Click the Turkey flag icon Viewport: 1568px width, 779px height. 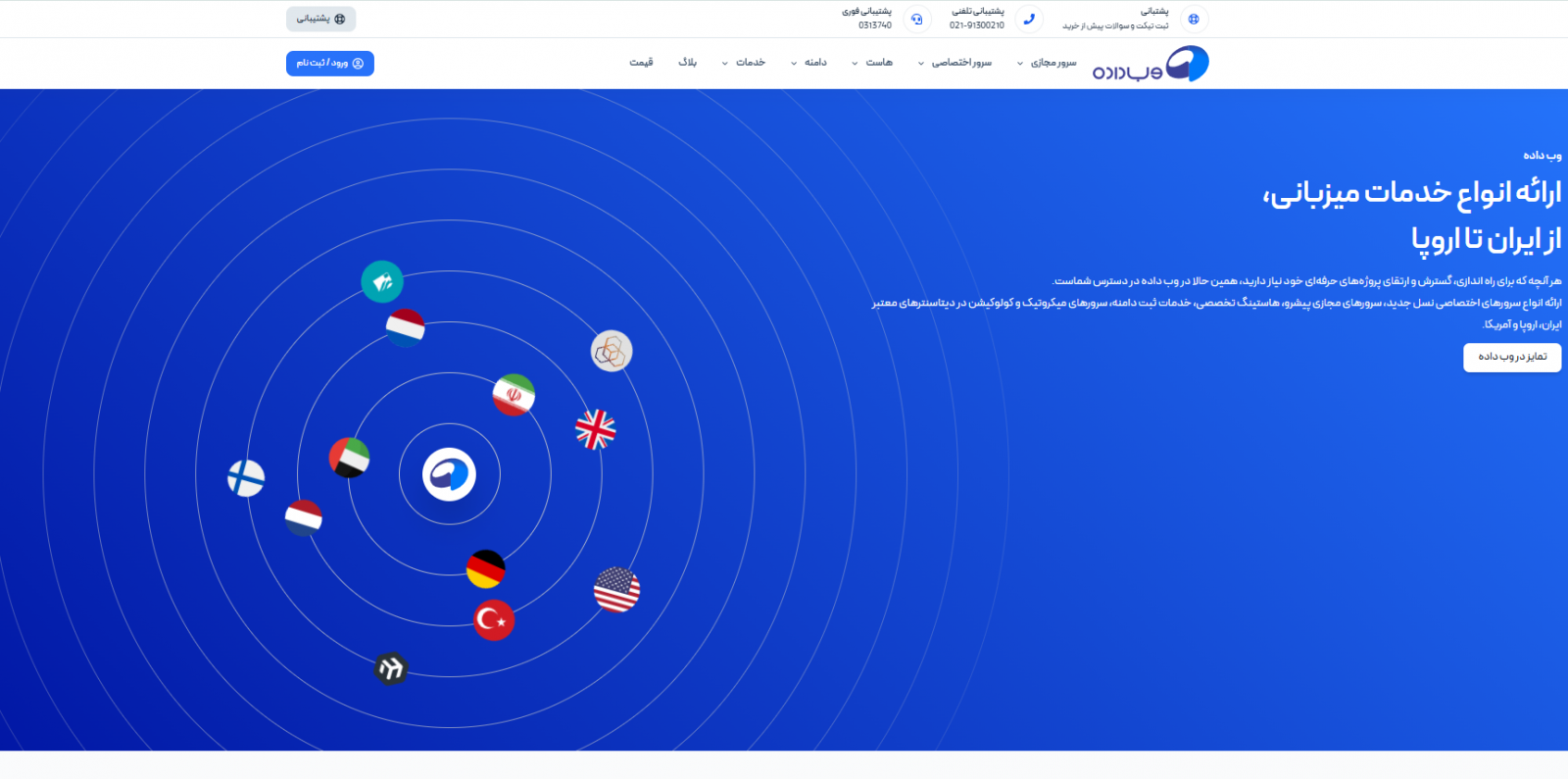[494, 620]
